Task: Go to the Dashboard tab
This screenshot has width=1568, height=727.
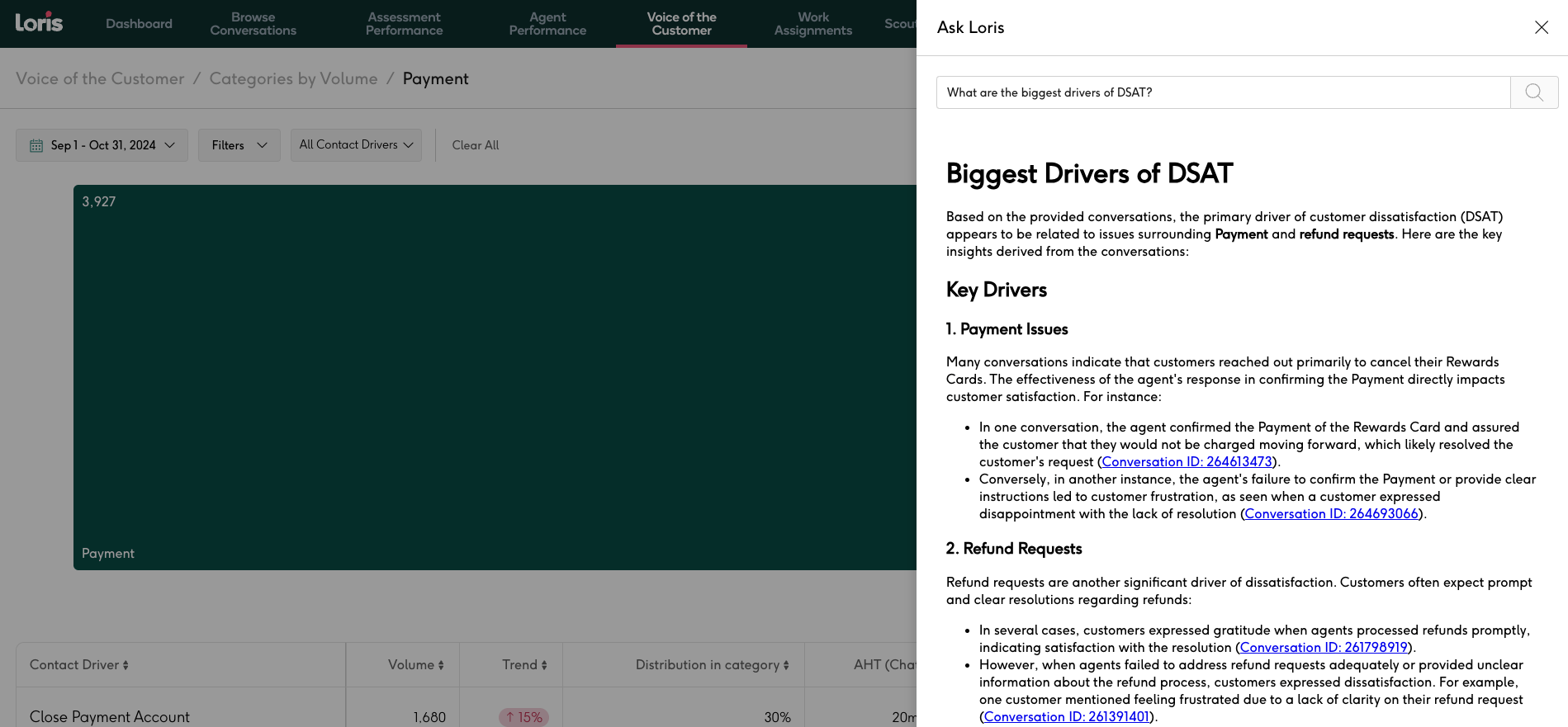Action: 139,24
